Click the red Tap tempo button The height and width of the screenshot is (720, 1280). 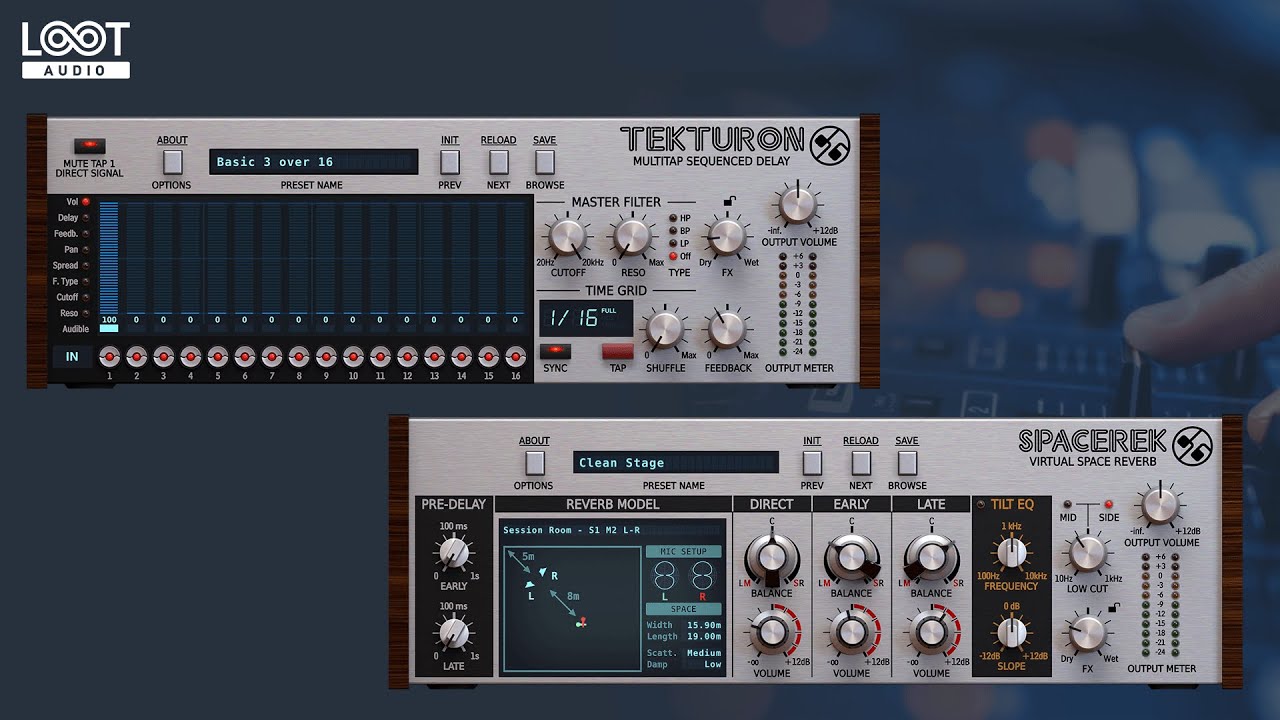(617, 351)
